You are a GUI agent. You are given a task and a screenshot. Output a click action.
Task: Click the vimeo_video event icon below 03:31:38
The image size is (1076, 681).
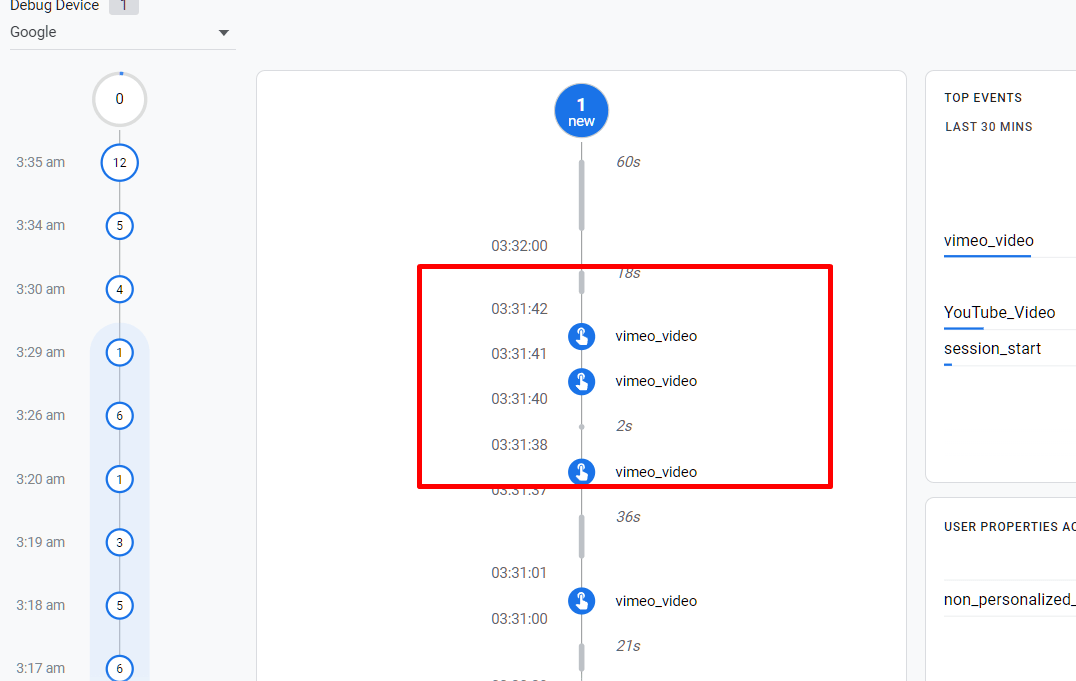click(581, 471)
